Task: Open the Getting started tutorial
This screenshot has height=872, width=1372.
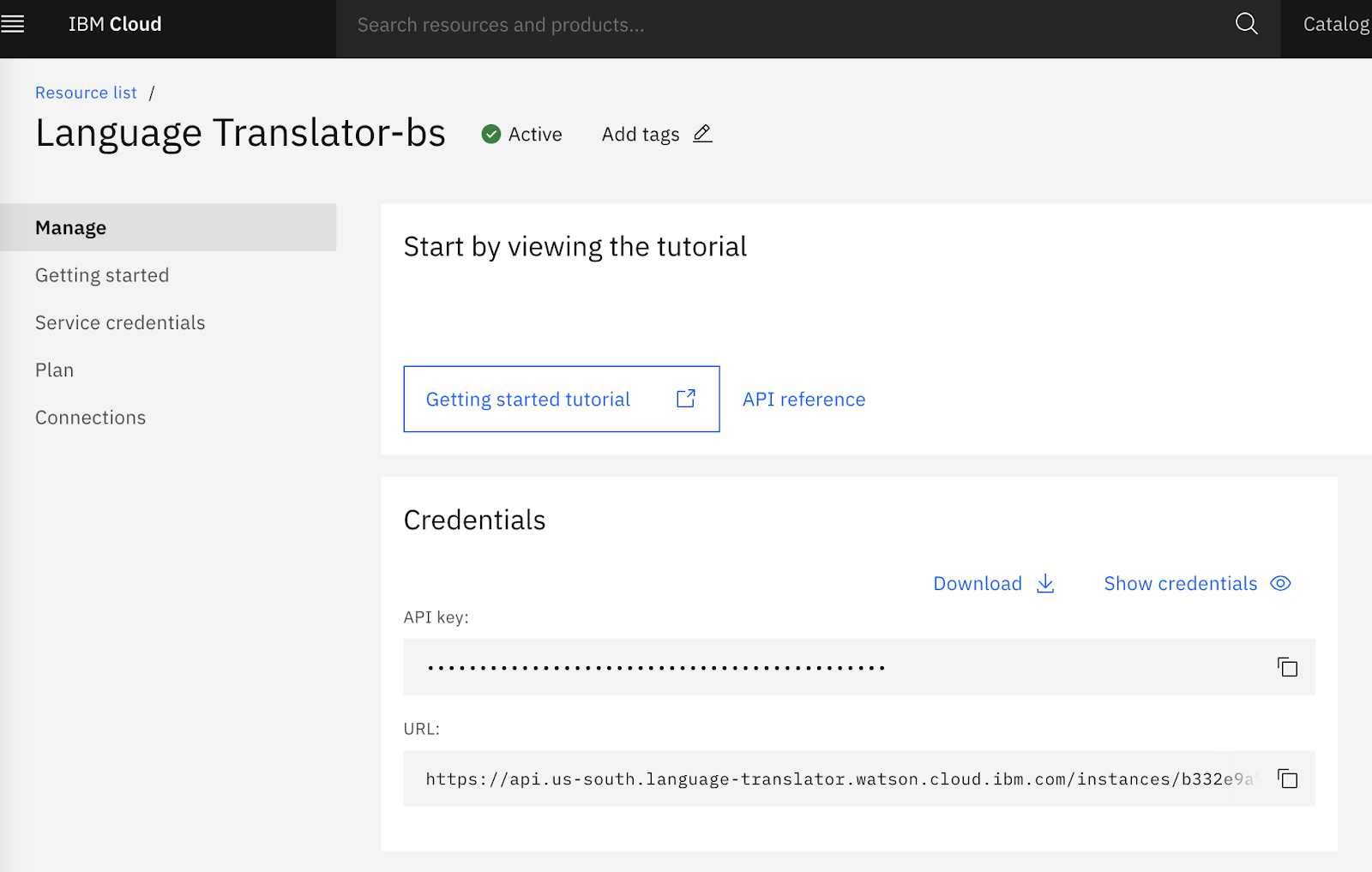Action: pos(528,399)
